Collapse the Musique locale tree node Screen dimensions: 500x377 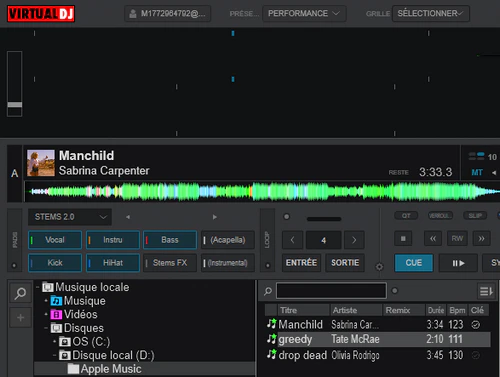(38, 287)
